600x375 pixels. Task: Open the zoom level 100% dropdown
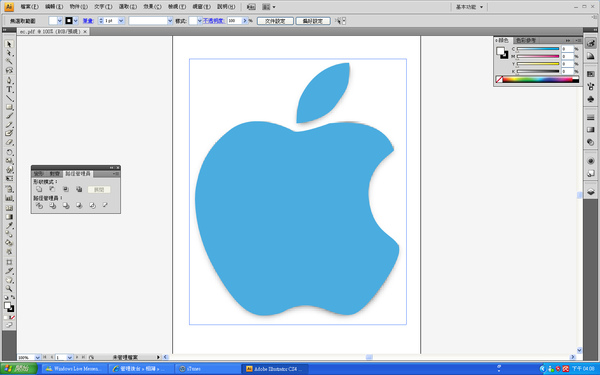[x=38, y=357]
